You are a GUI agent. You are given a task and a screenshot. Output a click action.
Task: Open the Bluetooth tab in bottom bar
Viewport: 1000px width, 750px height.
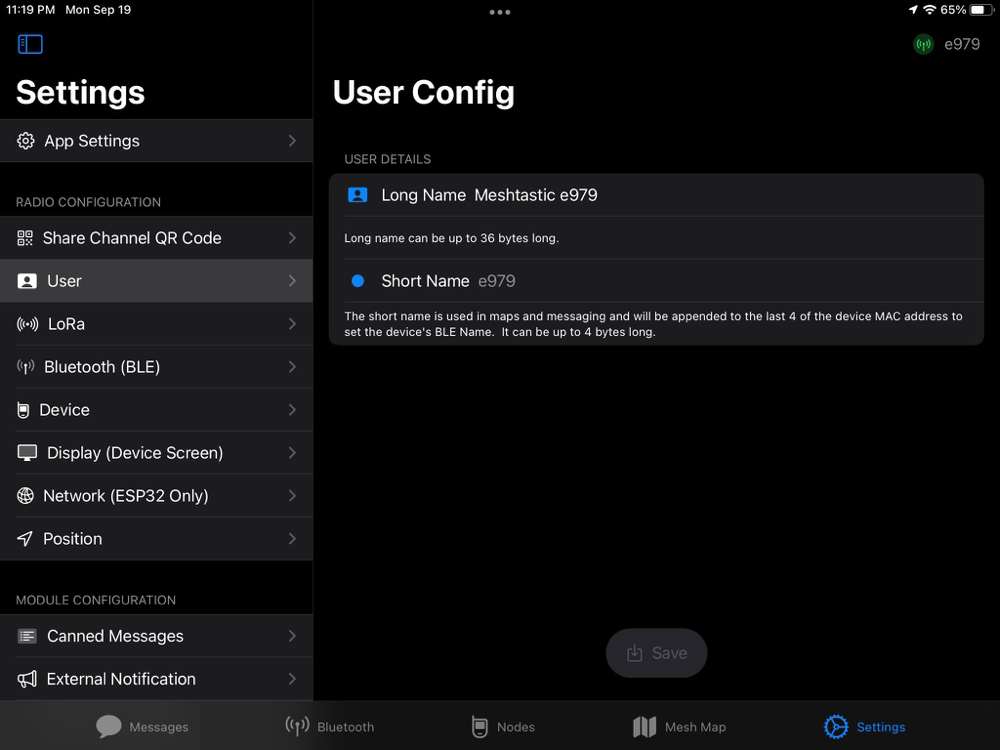(330, 726)
